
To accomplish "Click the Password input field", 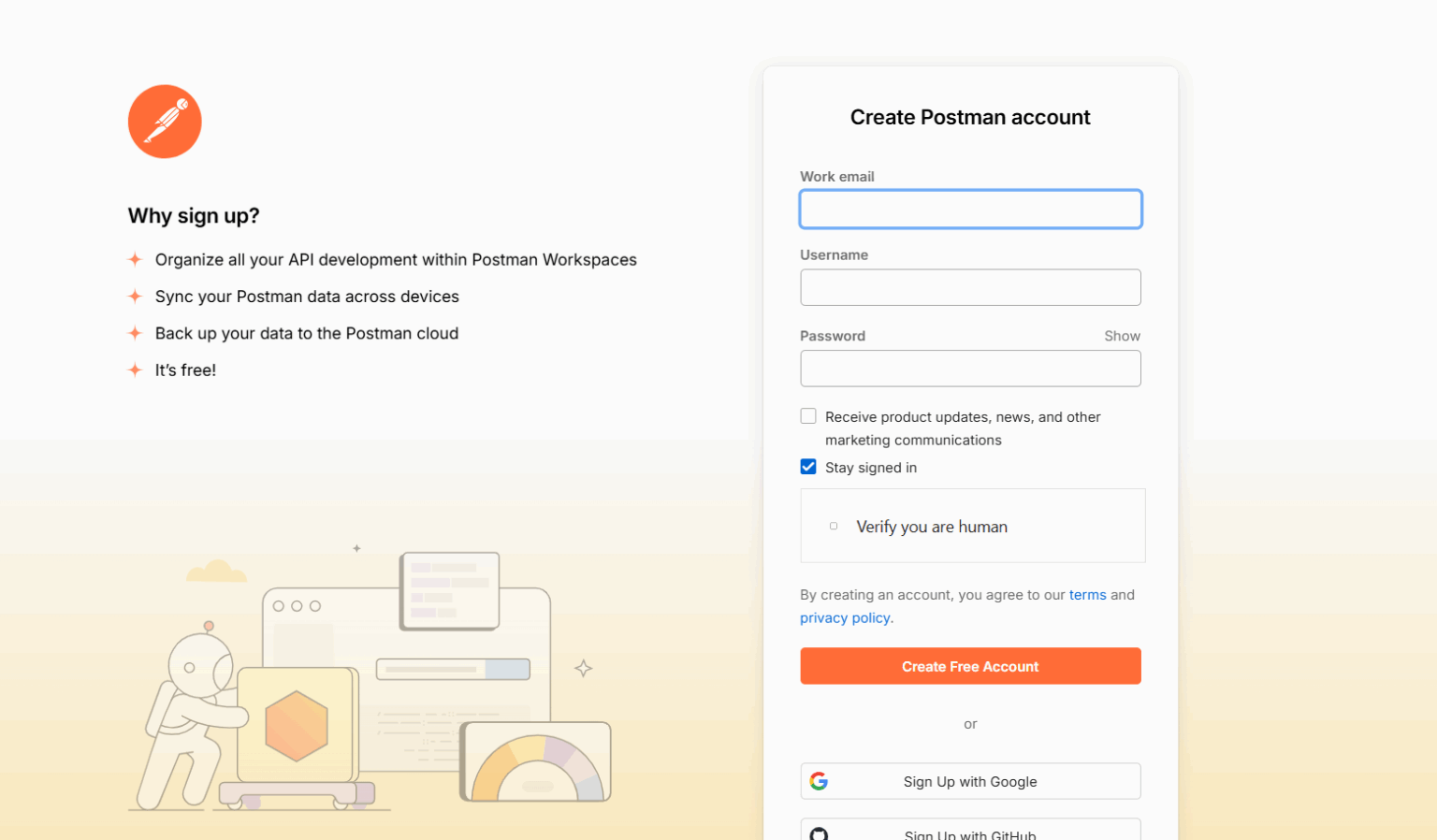I will tap(970, 369).
